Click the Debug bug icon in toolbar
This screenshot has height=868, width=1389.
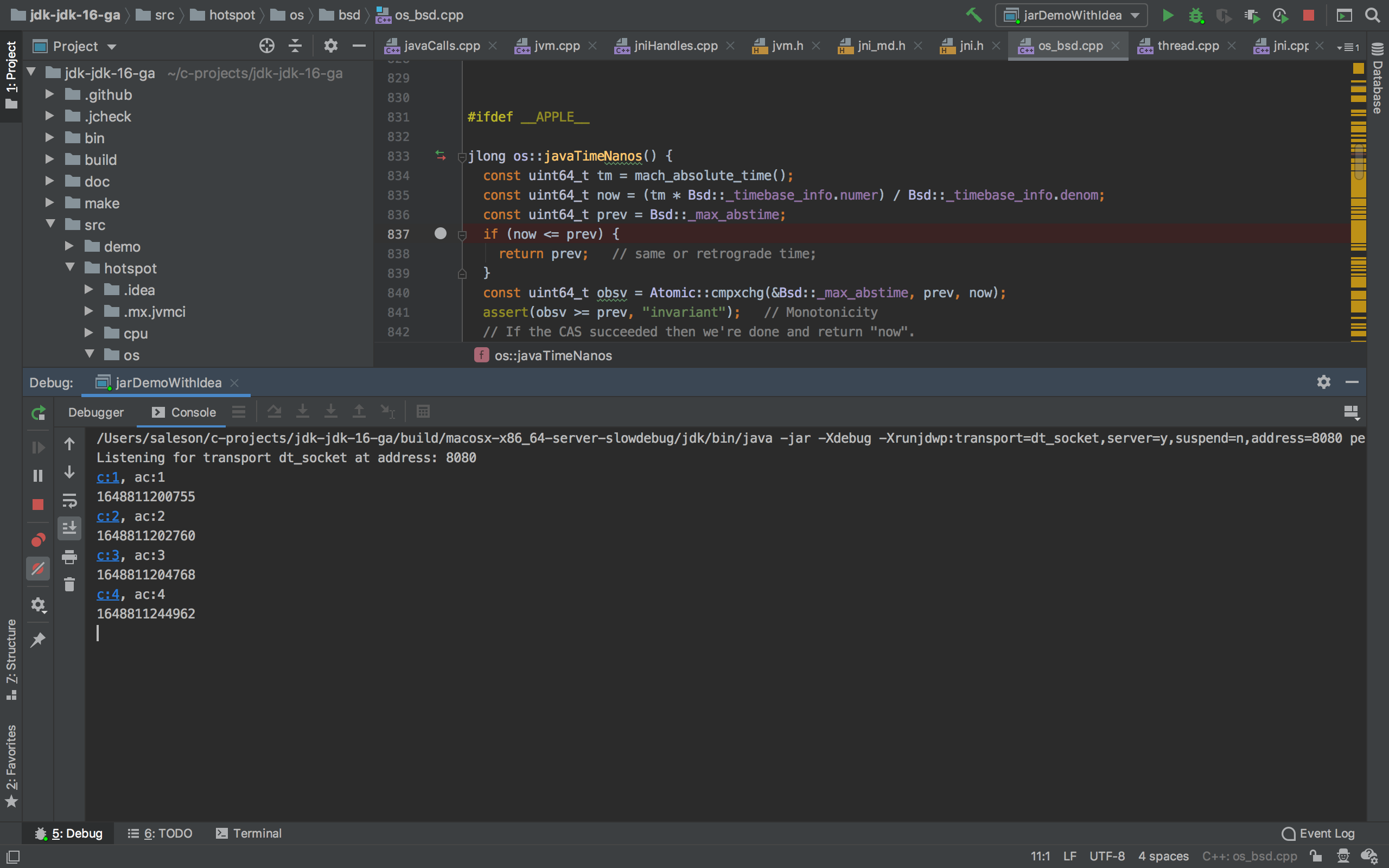tap(1196, 15)
